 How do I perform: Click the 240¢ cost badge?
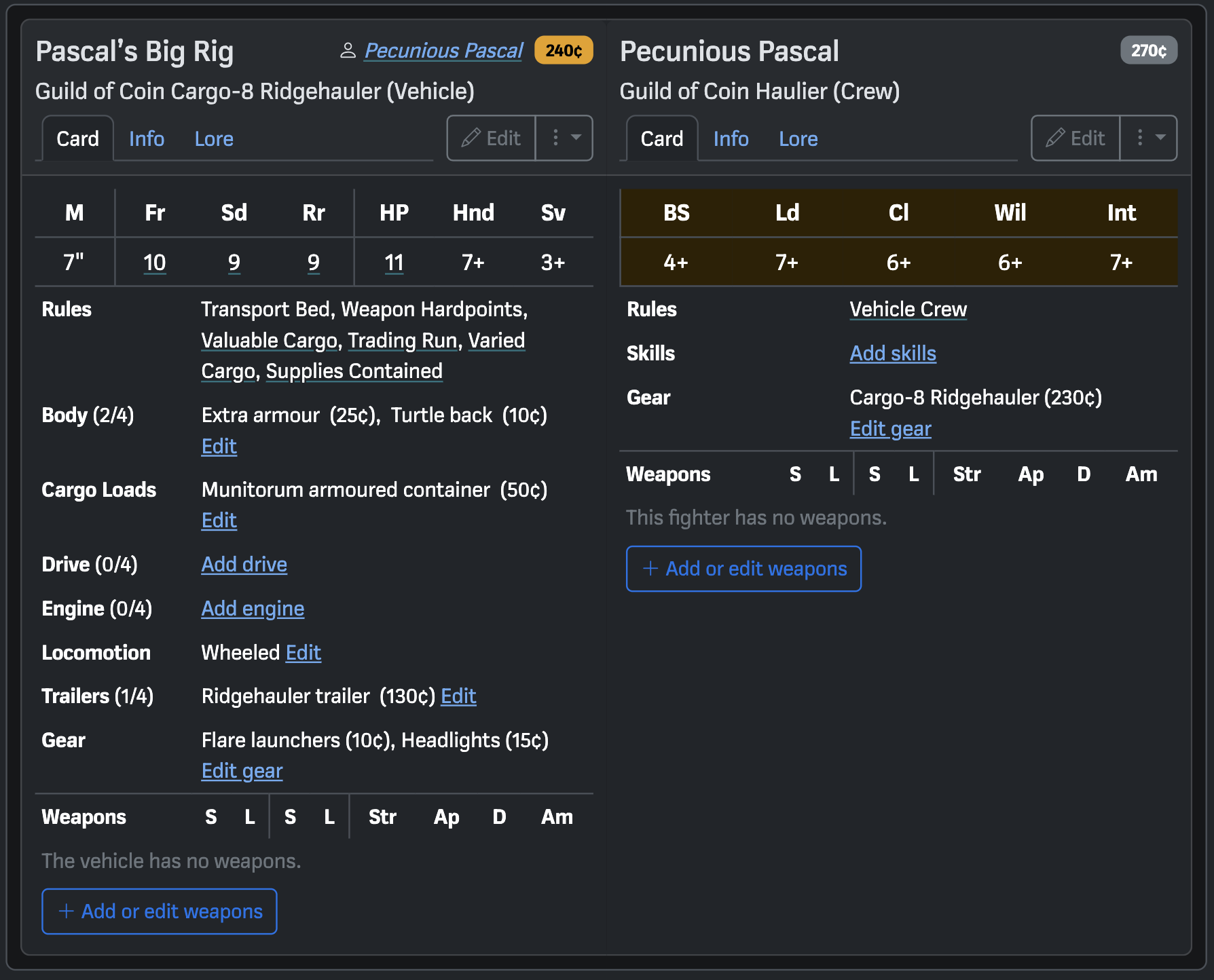pyautogui.click(x=564, y=51)
